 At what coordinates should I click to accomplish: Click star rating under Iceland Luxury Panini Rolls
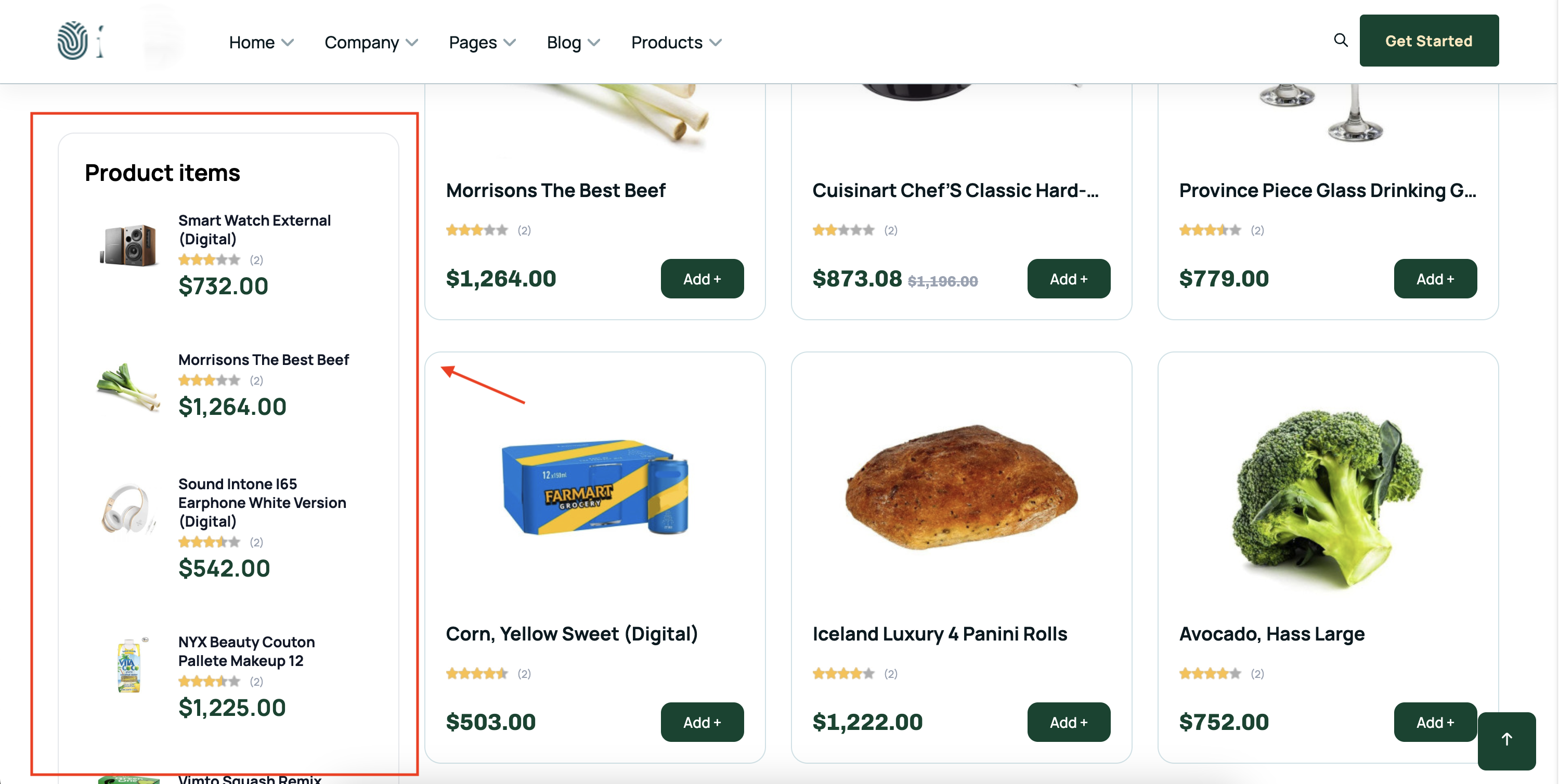pos(843,673)
